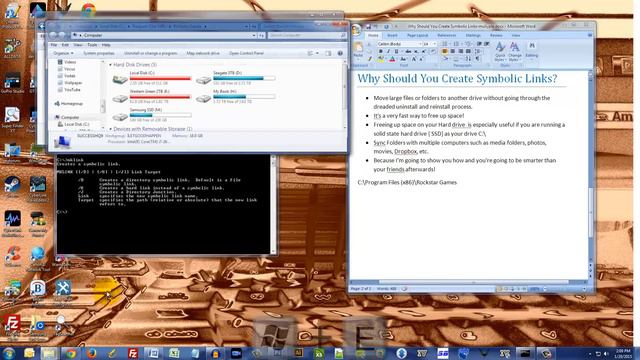Screen dimensions: 640x360
Task: Click the Numbering list icon in Word
Action: click(x=456, y=44)
